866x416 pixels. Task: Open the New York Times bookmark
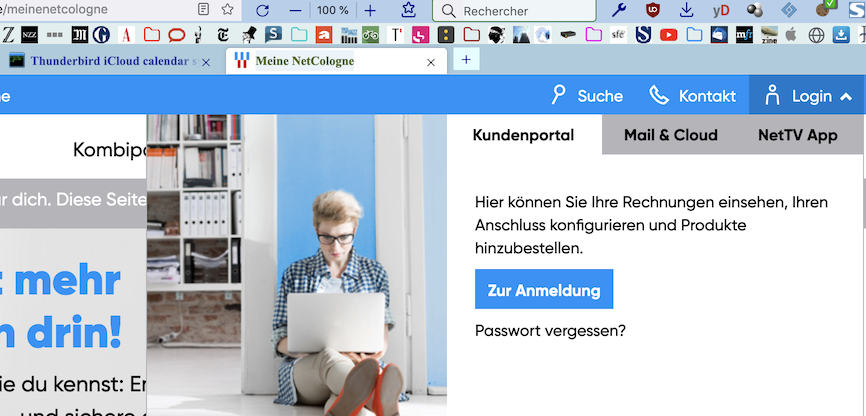coord(223,35)
